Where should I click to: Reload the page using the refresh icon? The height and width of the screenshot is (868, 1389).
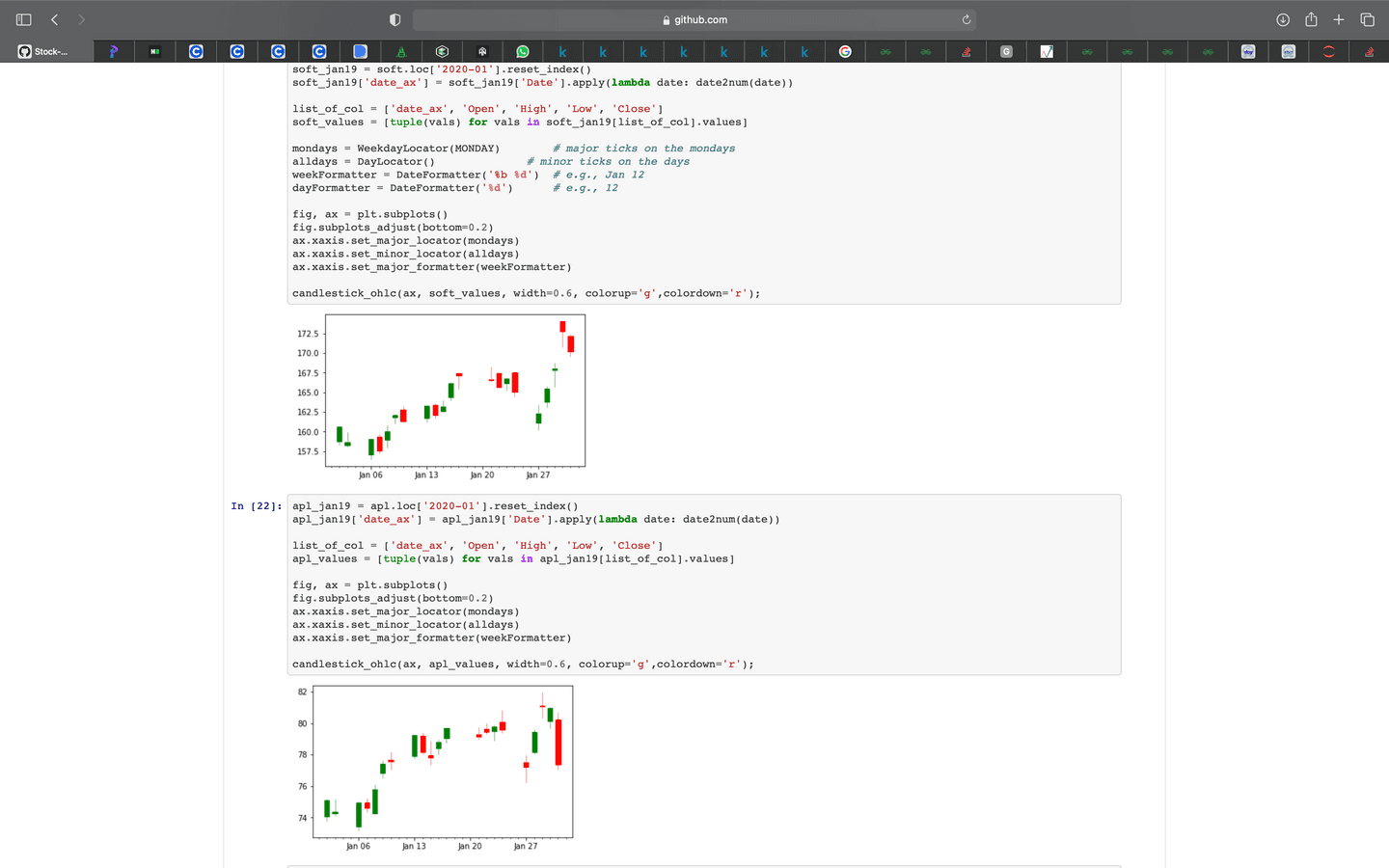point(966,19)
